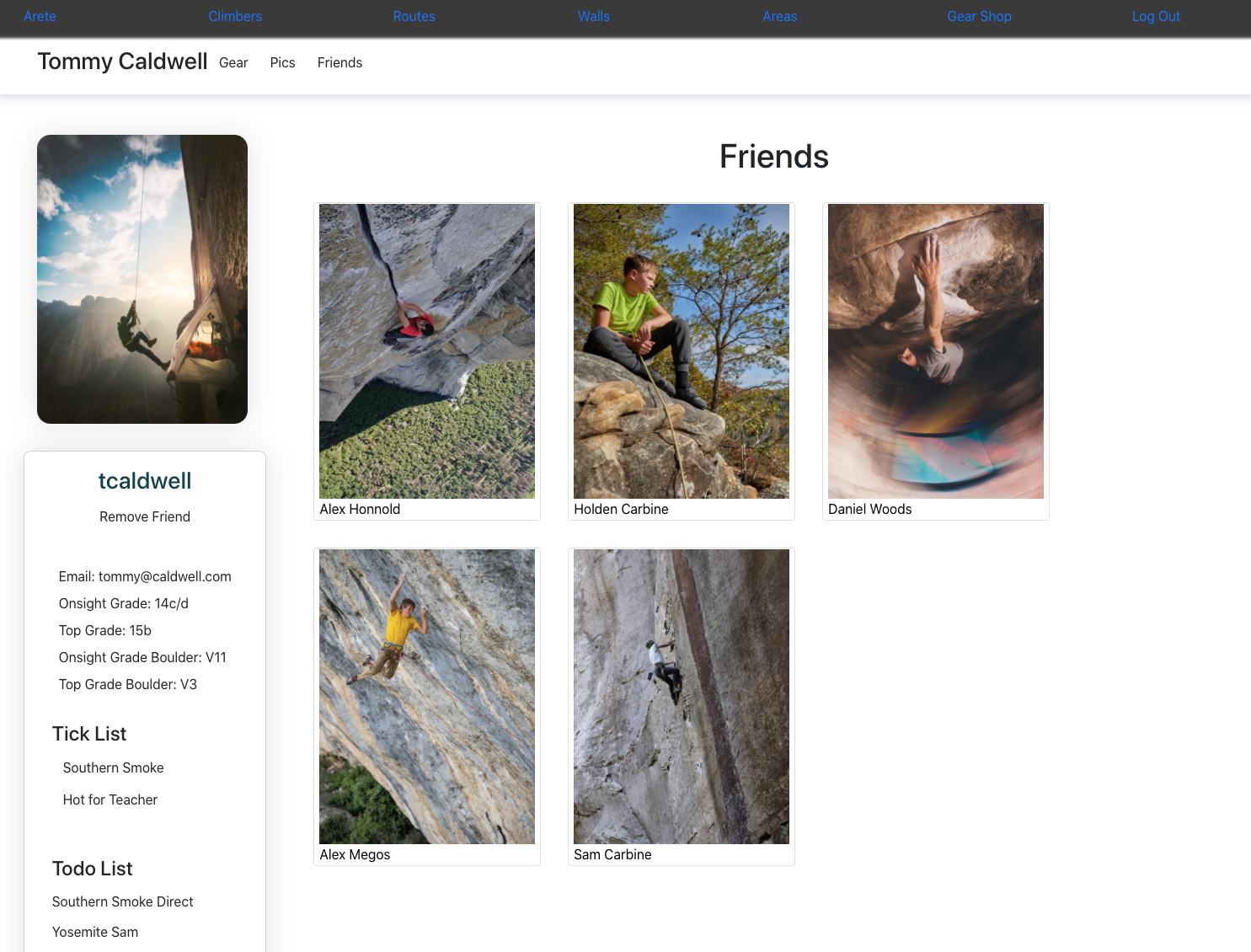Click Remove Friend under tcaldwell
This screenshot has width=1251, height=952.
point(145,516)
